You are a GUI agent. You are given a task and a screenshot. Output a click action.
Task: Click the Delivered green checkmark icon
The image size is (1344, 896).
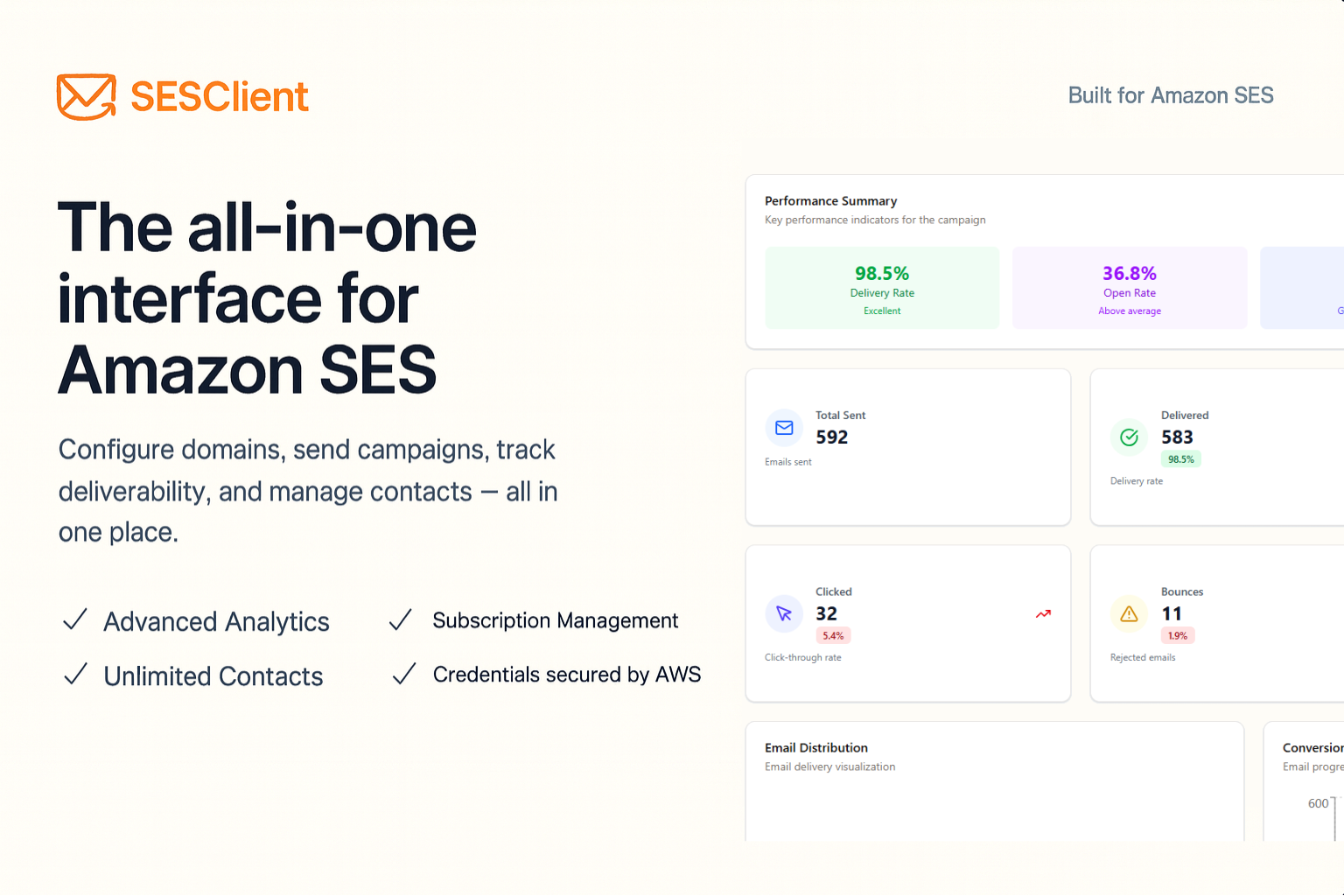click(x=1129, y=437)
